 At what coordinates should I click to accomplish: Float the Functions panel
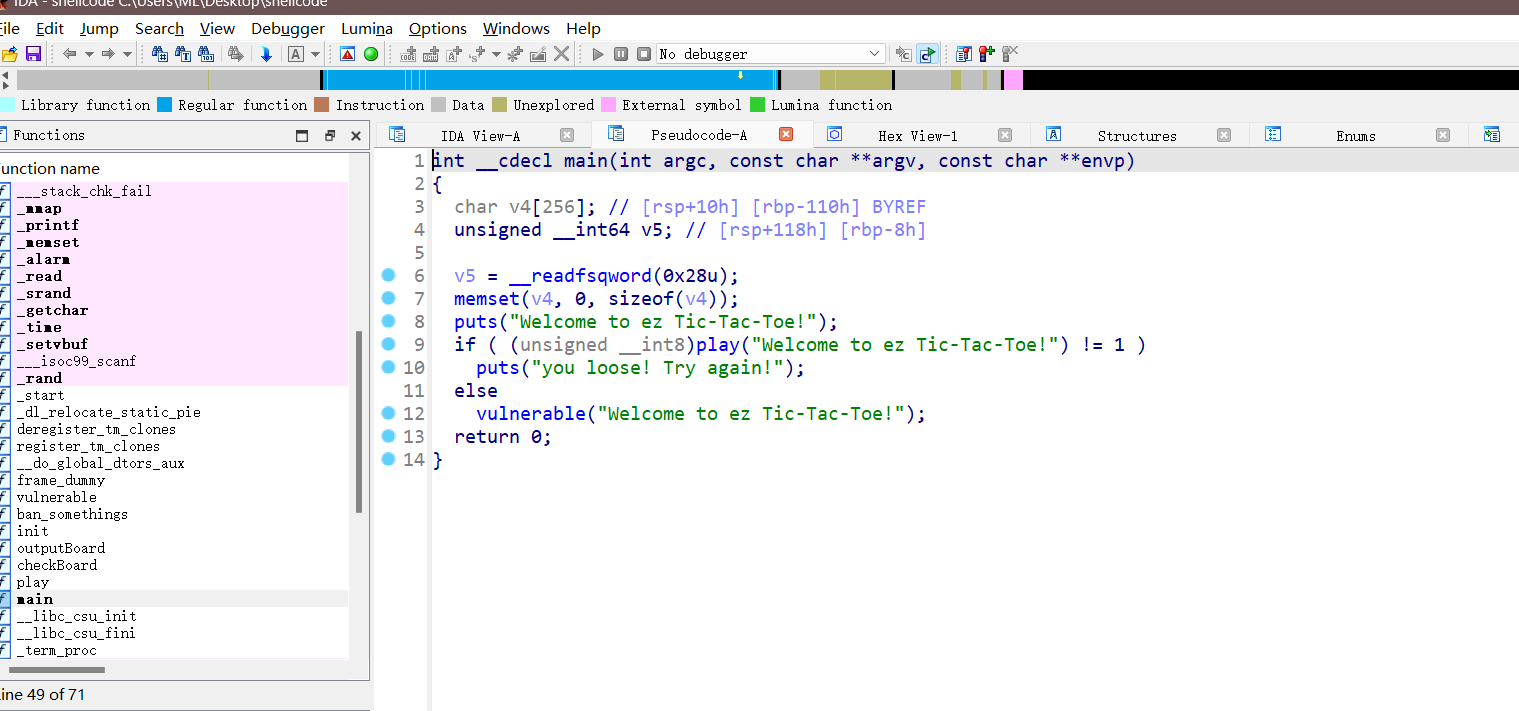(x=329, y=135)
